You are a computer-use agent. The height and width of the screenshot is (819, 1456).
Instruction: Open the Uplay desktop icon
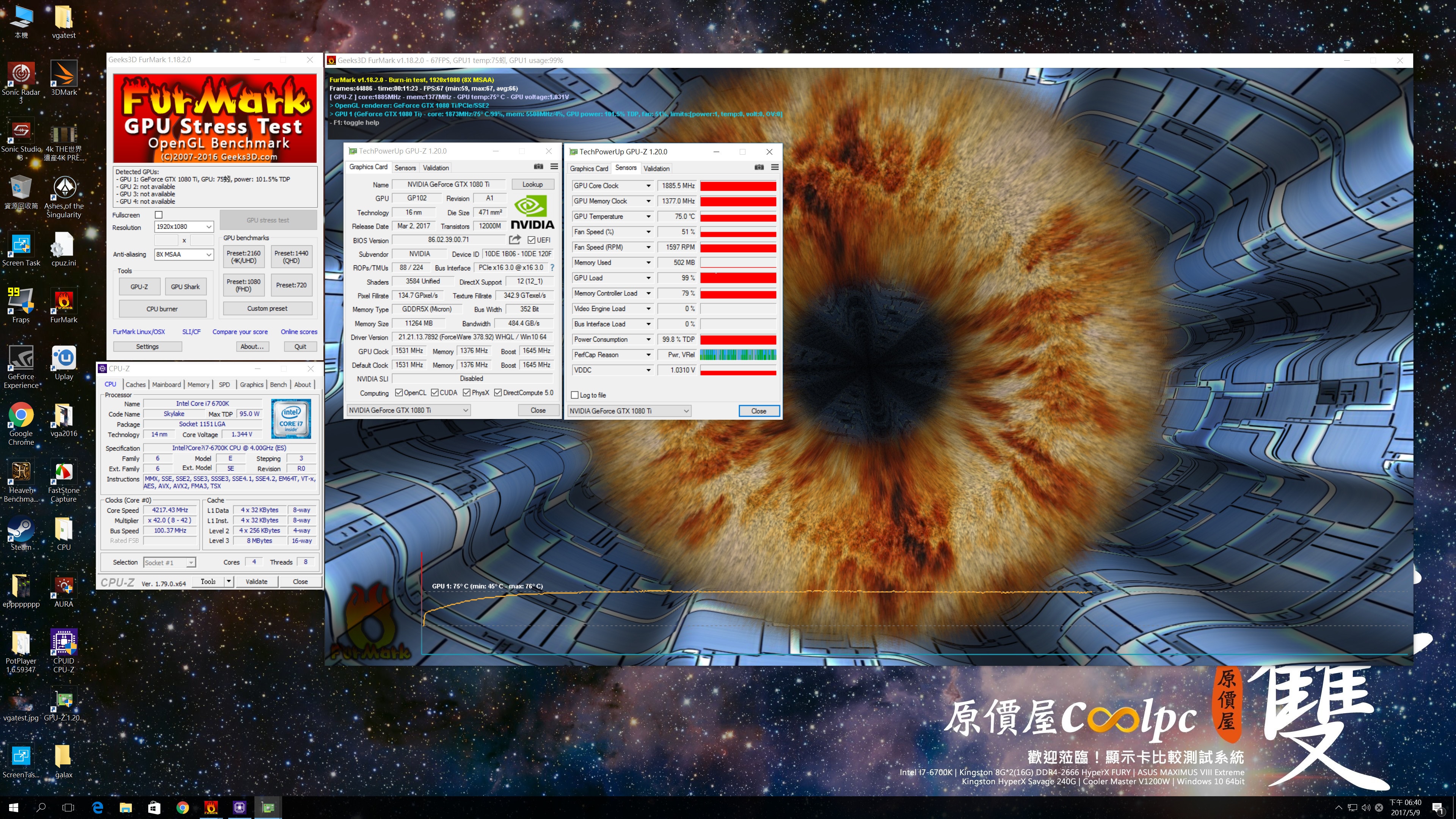click(x=64, y=363)
